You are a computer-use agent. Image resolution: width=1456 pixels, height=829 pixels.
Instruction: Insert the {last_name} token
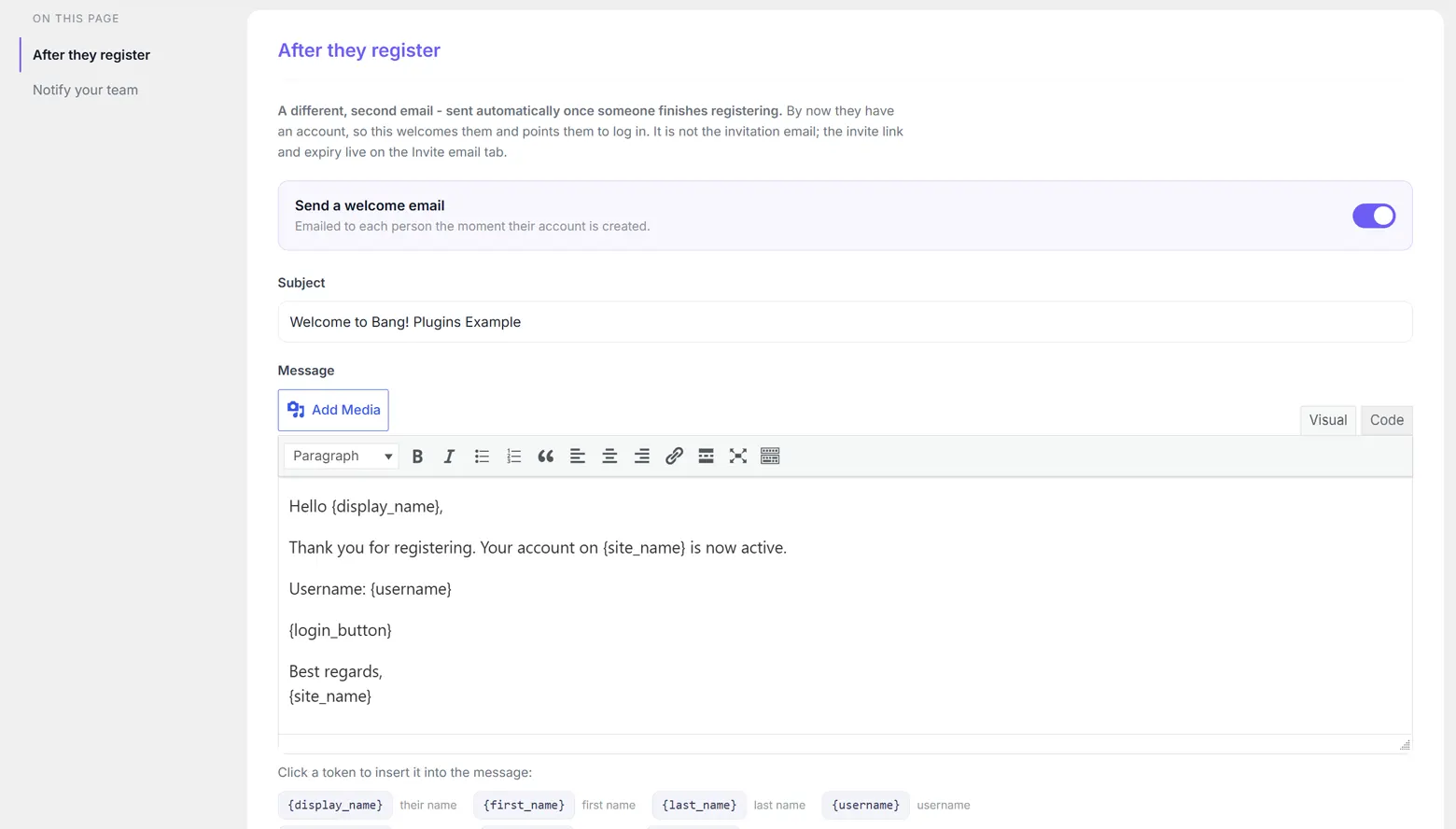699,805
